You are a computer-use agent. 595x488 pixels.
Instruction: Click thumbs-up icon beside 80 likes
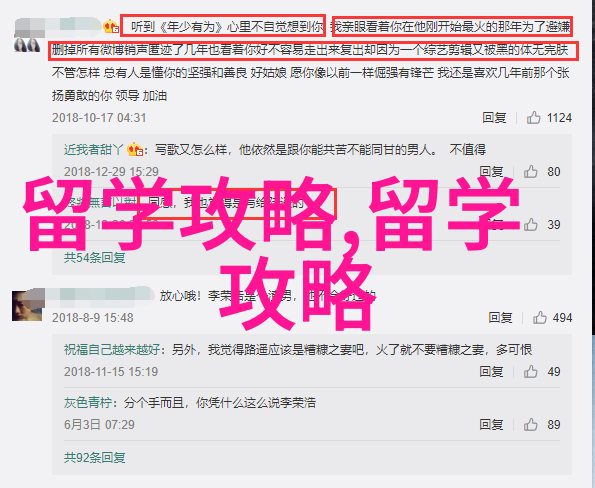(531, 172)
